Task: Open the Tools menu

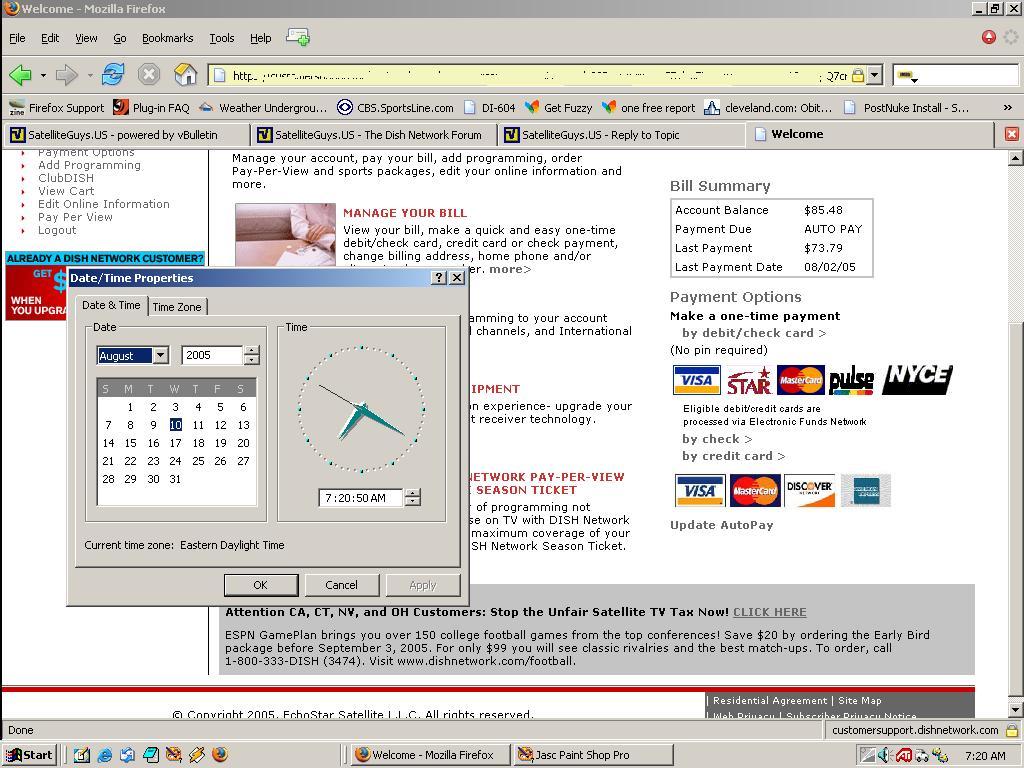Action: point(221,38)
